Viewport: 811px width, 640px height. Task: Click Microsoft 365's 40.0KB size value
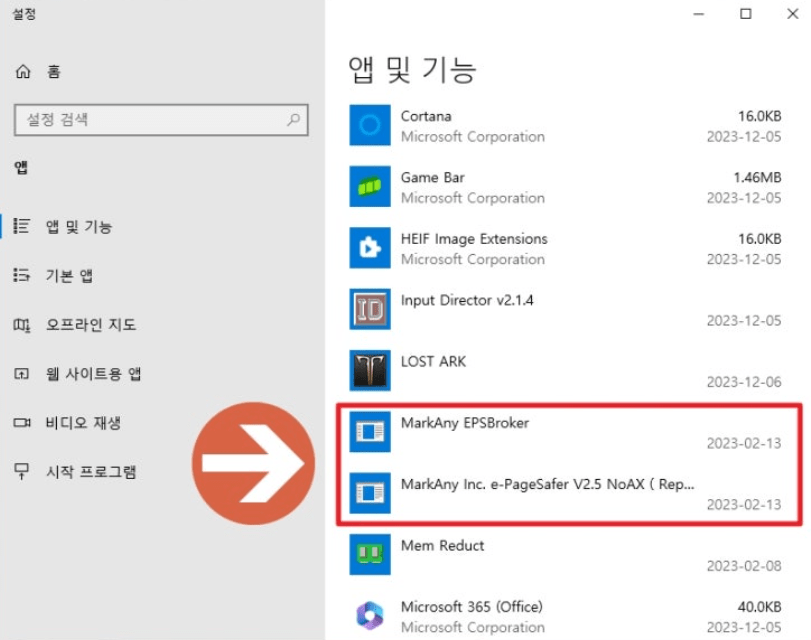(x=759, y=606)
